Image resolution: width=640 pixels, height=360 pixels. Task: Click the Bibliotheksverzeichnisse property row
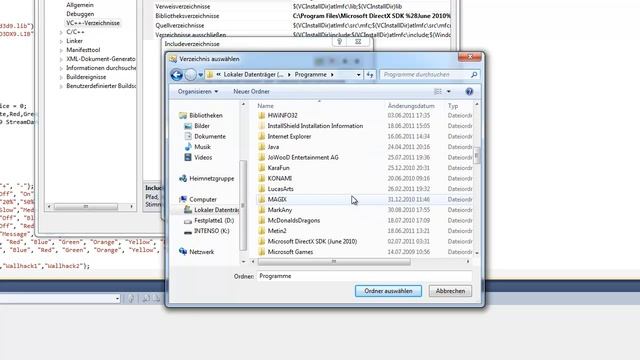coord(302,16)
